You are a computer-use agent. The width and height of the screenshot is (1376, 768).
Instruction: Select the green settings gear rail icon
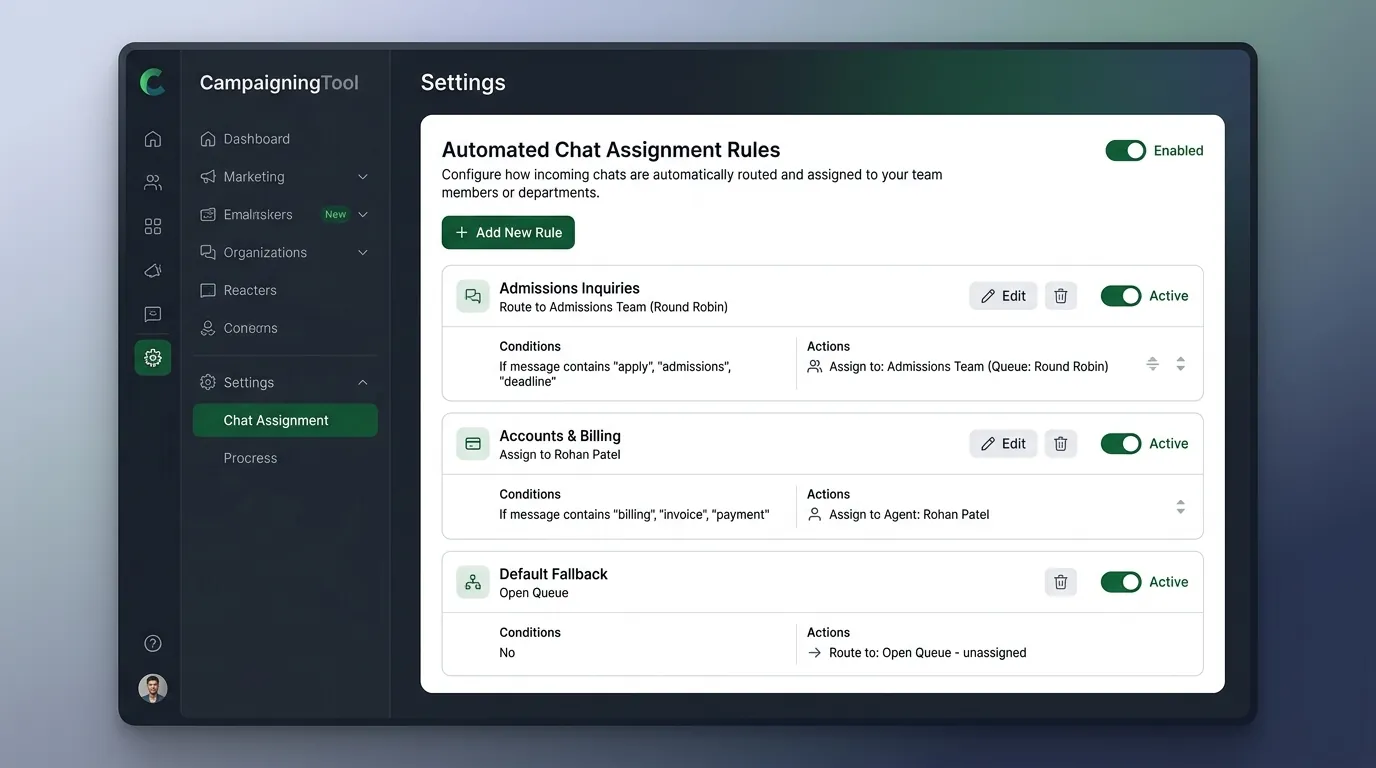pyautogui.click(x=153, y=357)
